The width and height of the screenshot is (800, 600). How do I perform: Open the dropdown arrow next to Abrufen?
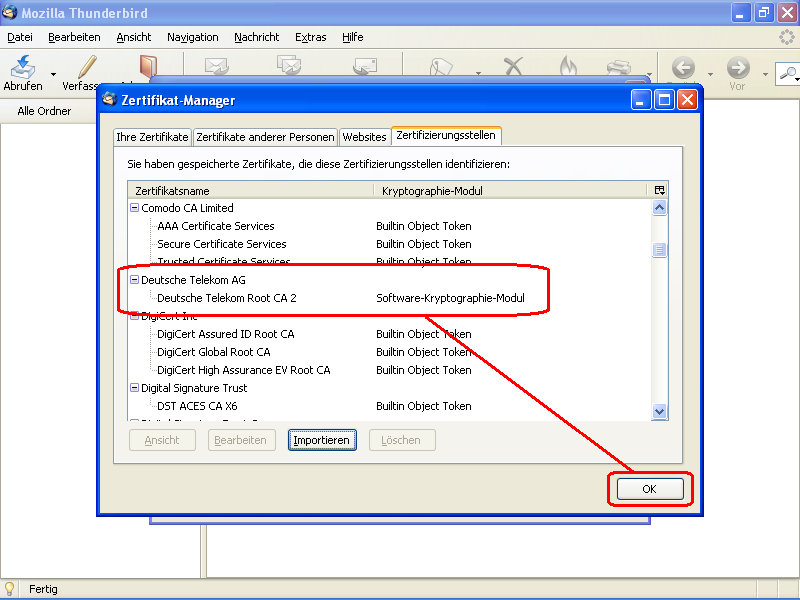coord(53,74)
